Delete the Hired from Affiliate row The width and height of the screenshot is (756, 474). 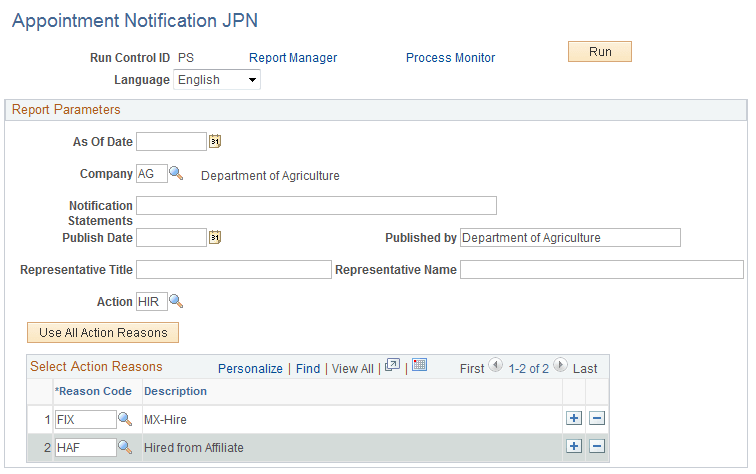coord(597,446)
